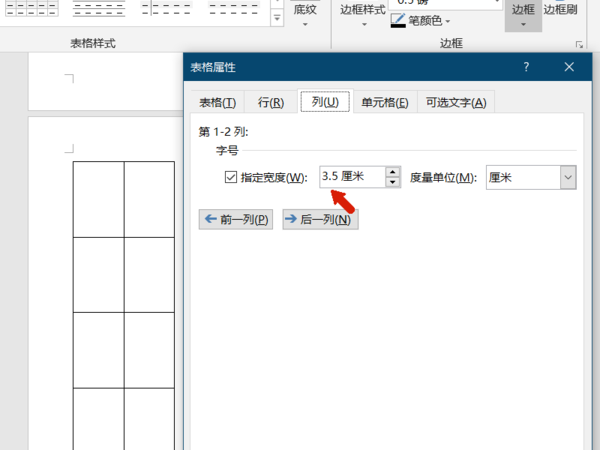Choose the fourth table style thumbnail
The height and width of the screenshot is (450, 600).
pos(233,8)
